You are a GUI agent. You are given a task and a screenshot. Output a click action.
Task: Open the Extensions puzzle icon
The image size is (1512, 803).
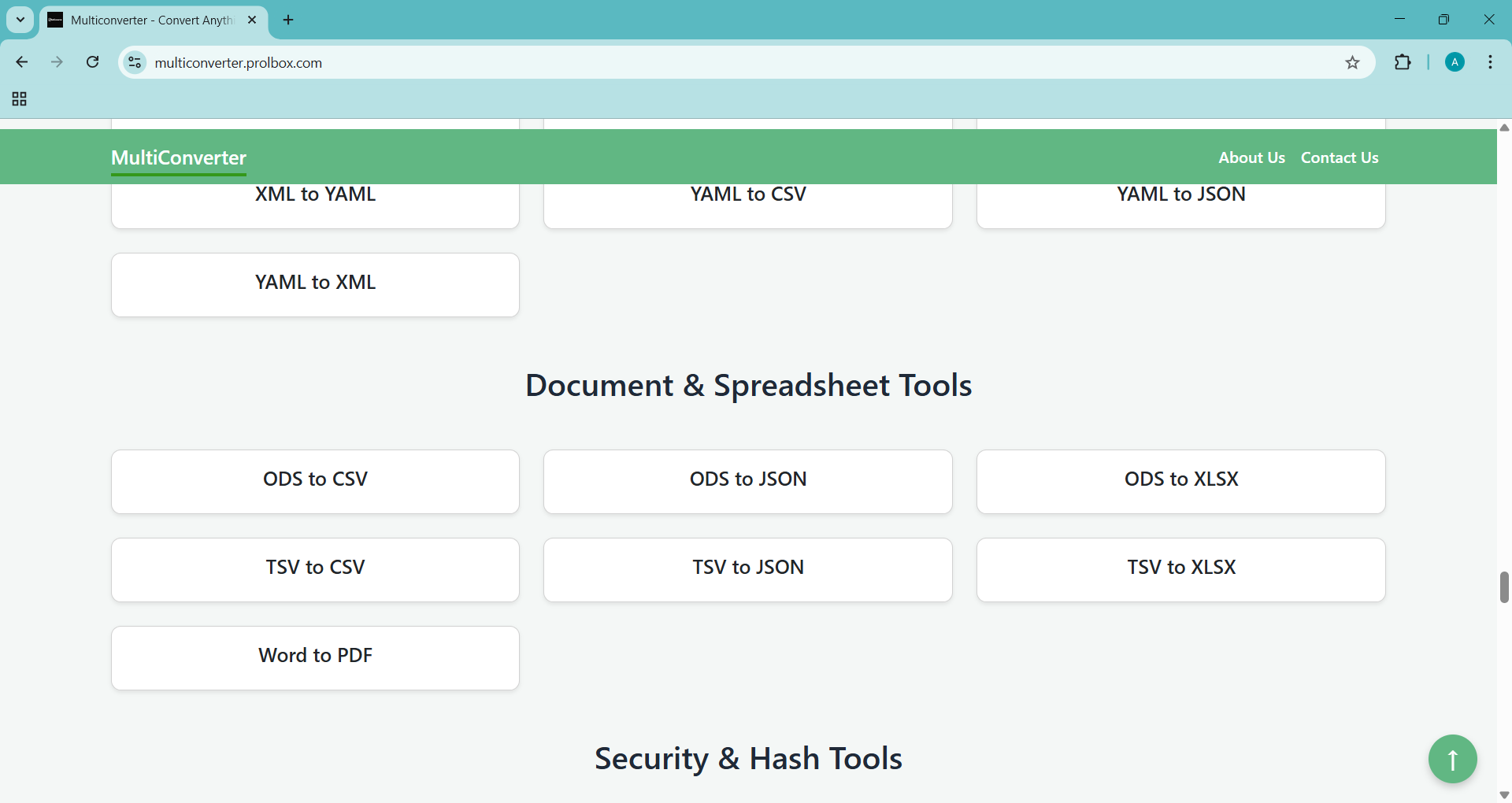pos(1403,63)
